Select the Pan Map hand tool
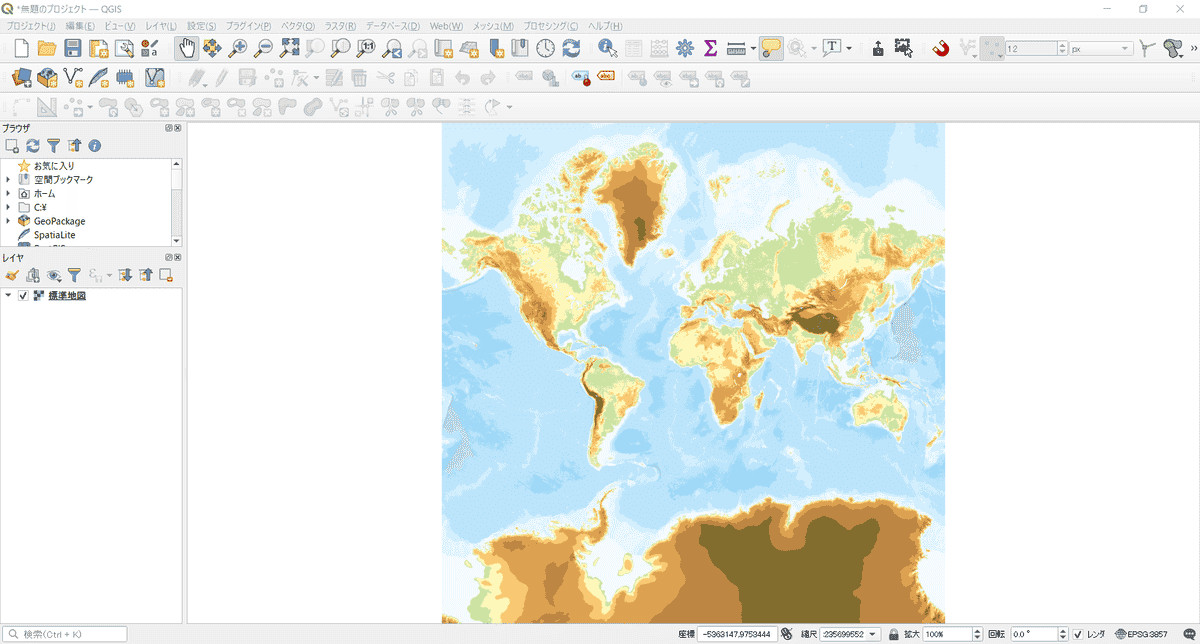The image size is (1200, 644). (186, 48)
